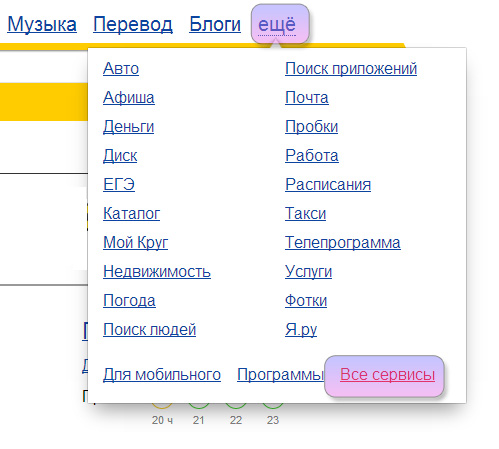The width and height of the screenshot is (499, 449).
Task: Check the Погода service link
Action: 129,300
